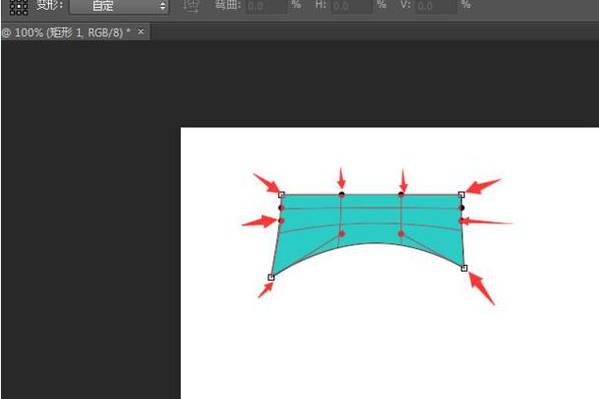This screenshot has height=399, width=599.
Task: Click the right black control point on top edge
Action: [401, 195]
